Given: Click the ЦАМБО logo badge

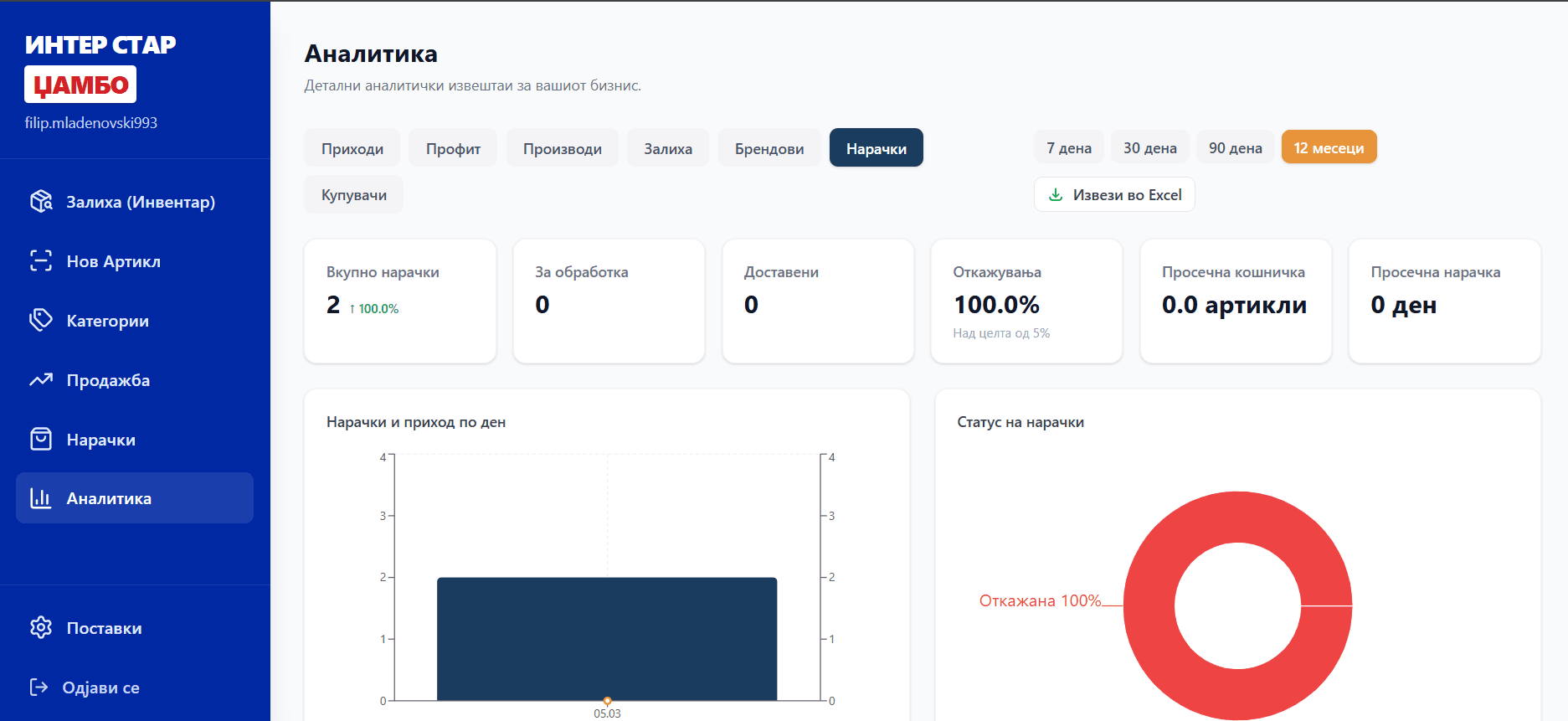Looking at the screenshot, I should (80, 85).
